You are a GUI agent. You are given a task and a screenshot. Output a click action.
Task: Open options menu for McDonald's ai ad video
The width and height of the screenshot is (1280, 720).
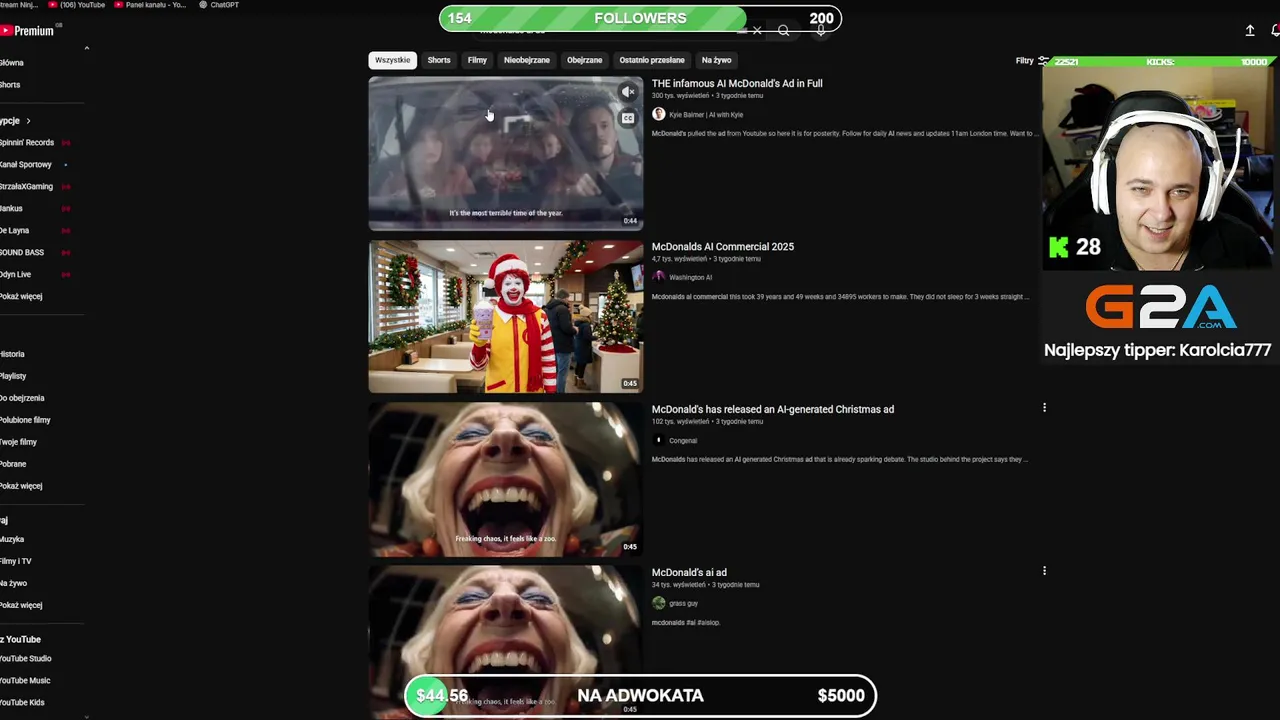pos(1044,571)
